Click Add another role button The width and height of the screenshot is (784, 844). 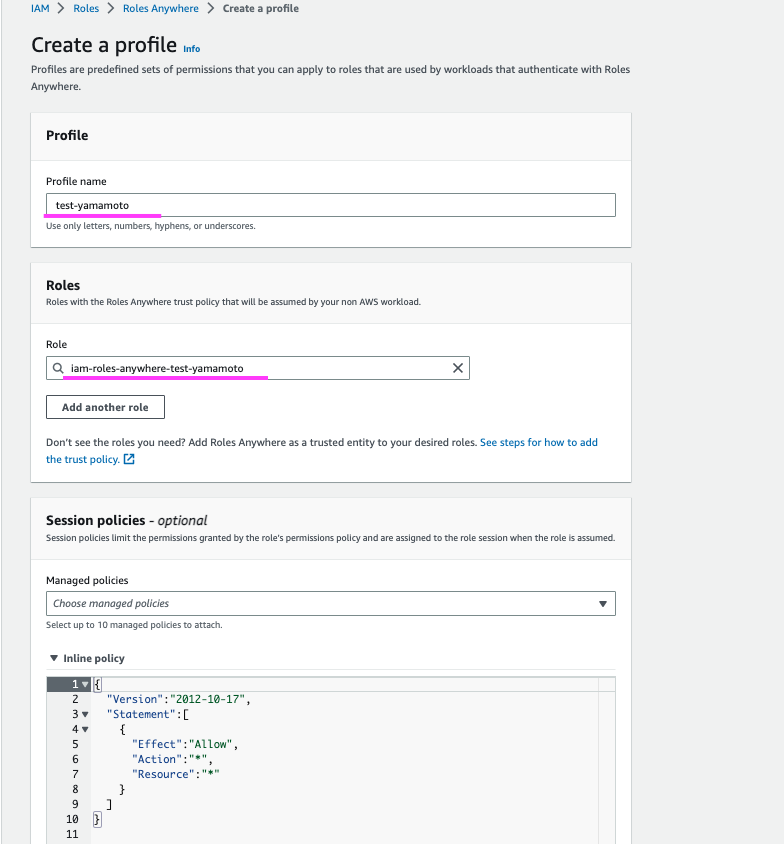pos(105,407)
